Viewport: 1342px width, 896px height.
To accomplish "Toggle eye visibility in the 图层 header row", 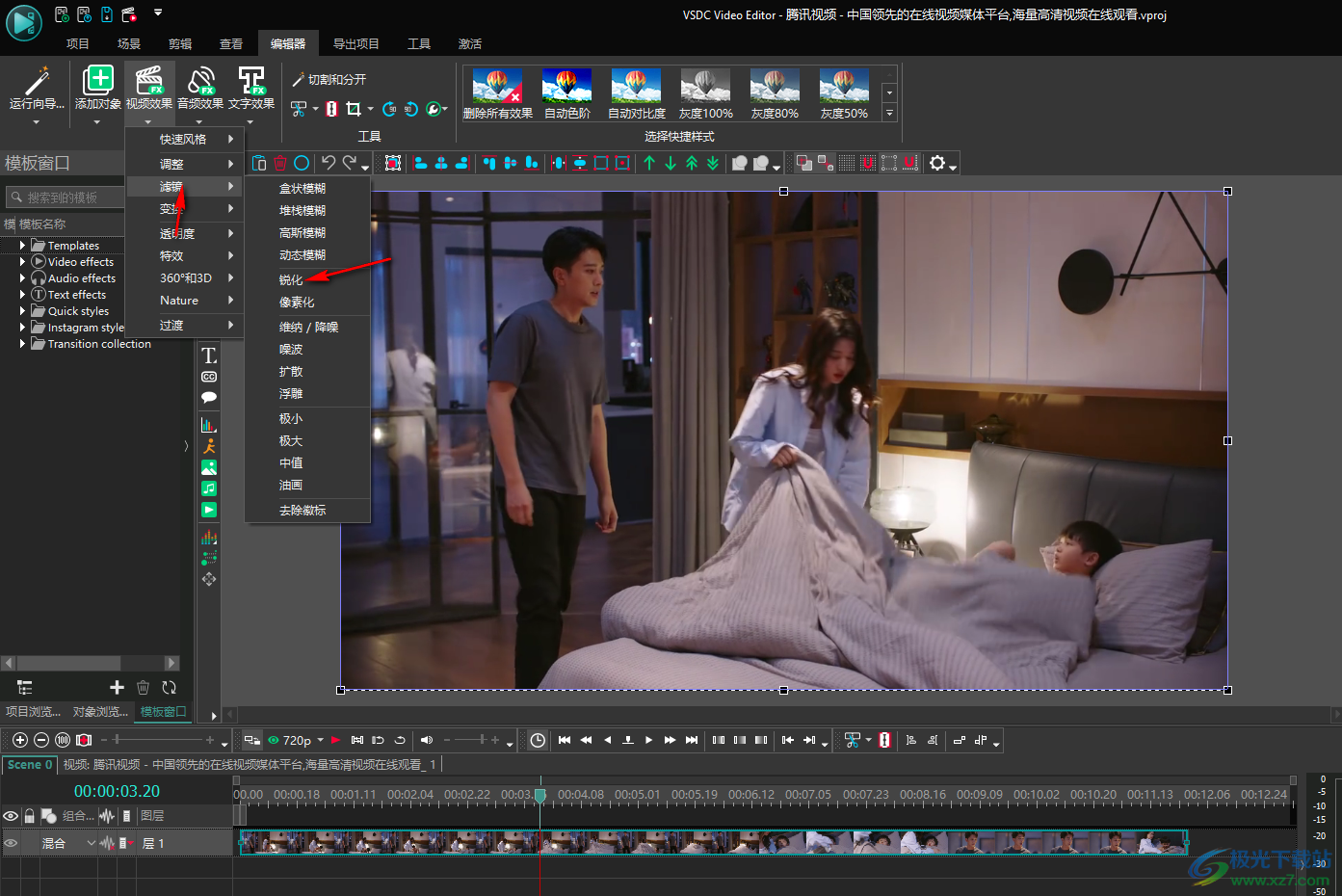I will (x=11, y=816).
